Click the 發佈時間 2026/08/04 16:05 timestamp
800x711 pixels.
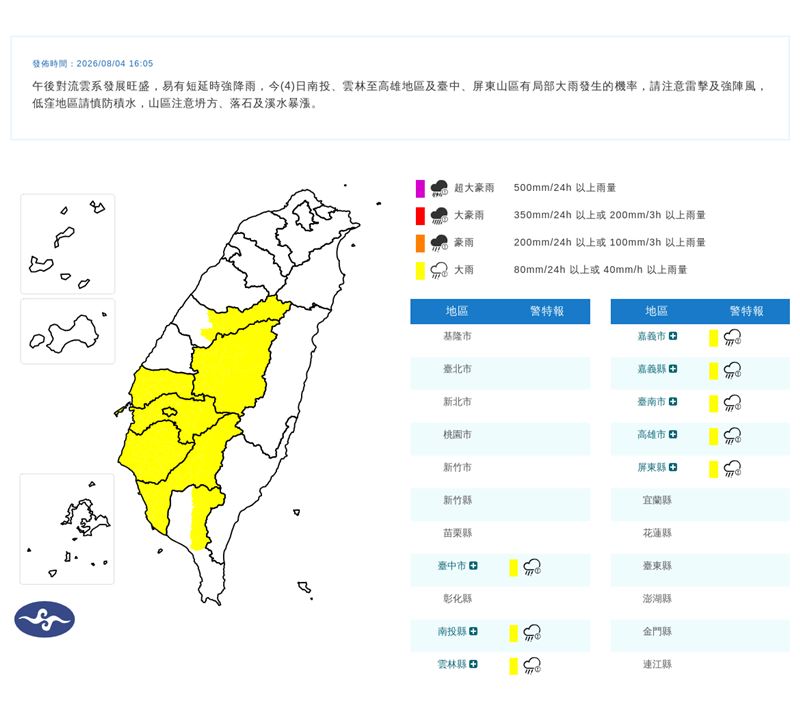pos(92,63)
